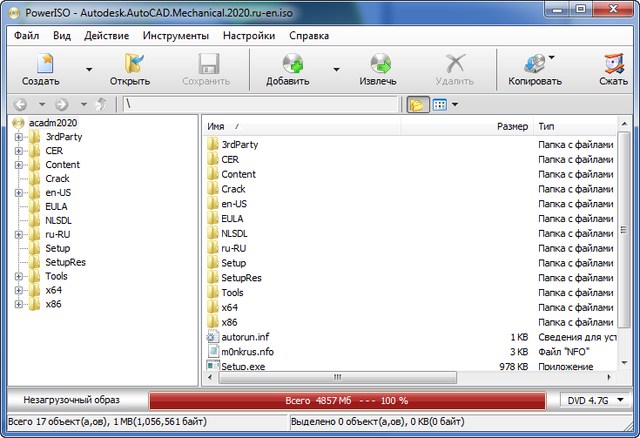This screenshot has height=438, width=640.
Task: Click the Добавить (Add) toolbar icon
Action: (287, 65)
